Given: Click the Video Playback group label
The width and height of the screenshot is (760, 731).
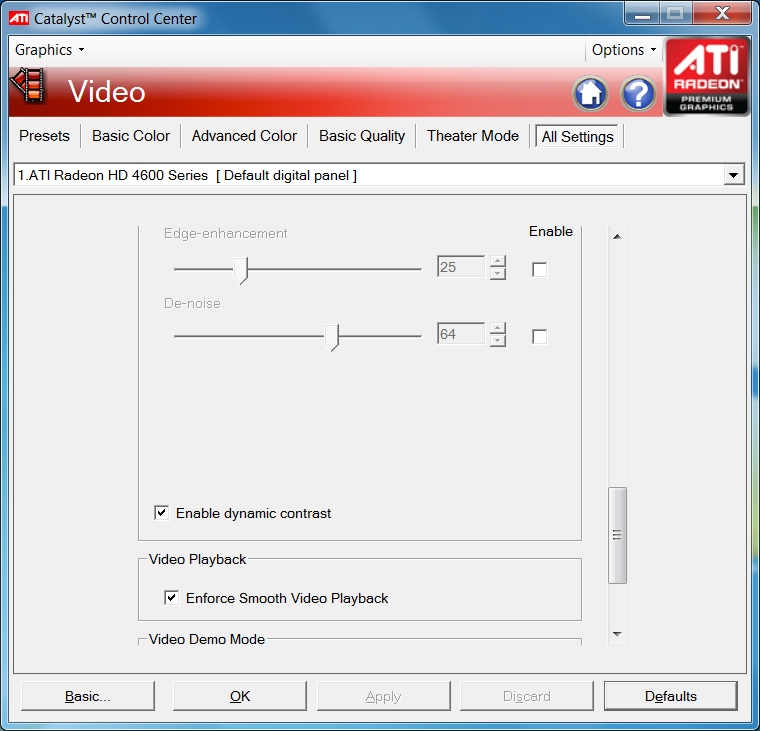Looking at the screenshot, I should point(197,559).
